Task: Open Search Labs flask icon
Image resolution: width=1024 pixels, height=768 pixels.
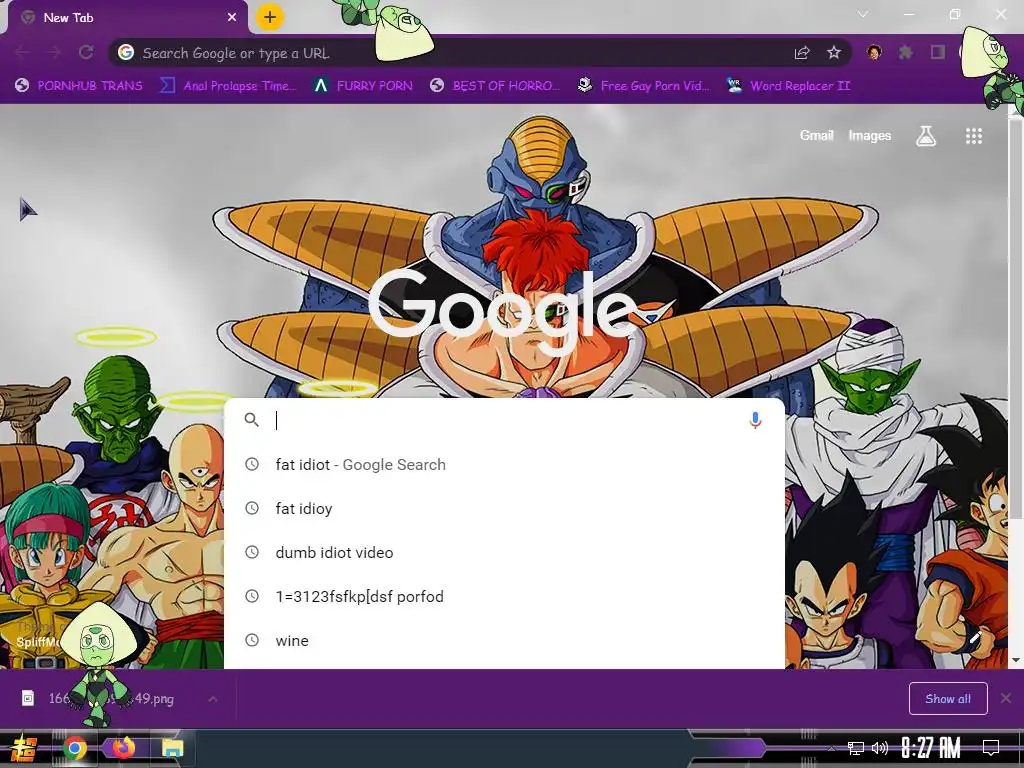Action: click(926, 136)
